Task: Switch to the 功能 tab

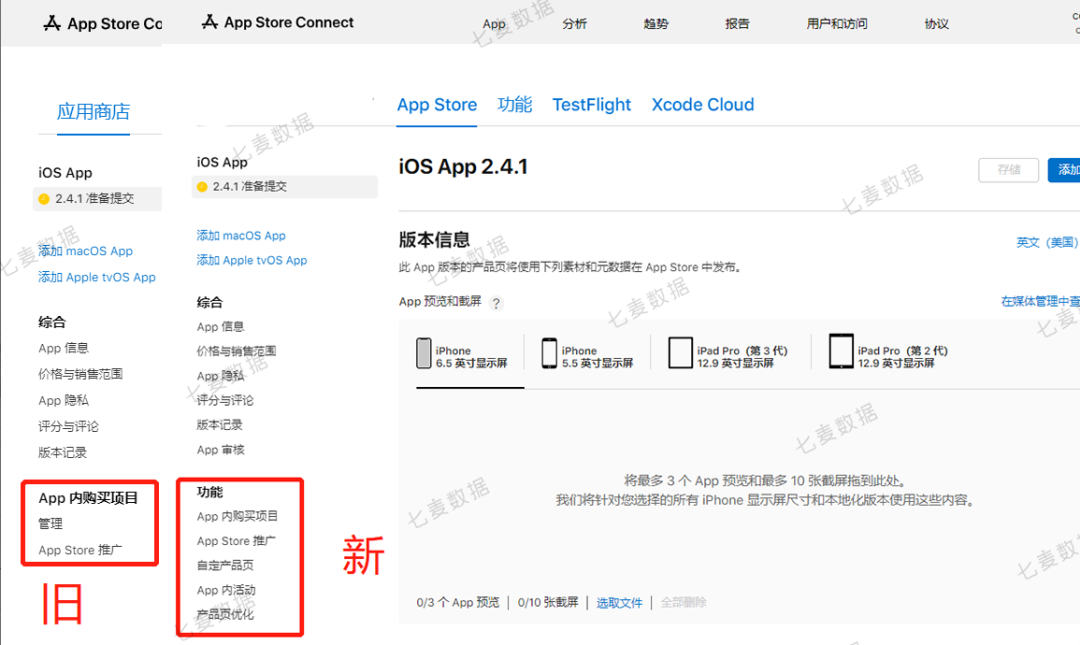Action: [515, 105]
